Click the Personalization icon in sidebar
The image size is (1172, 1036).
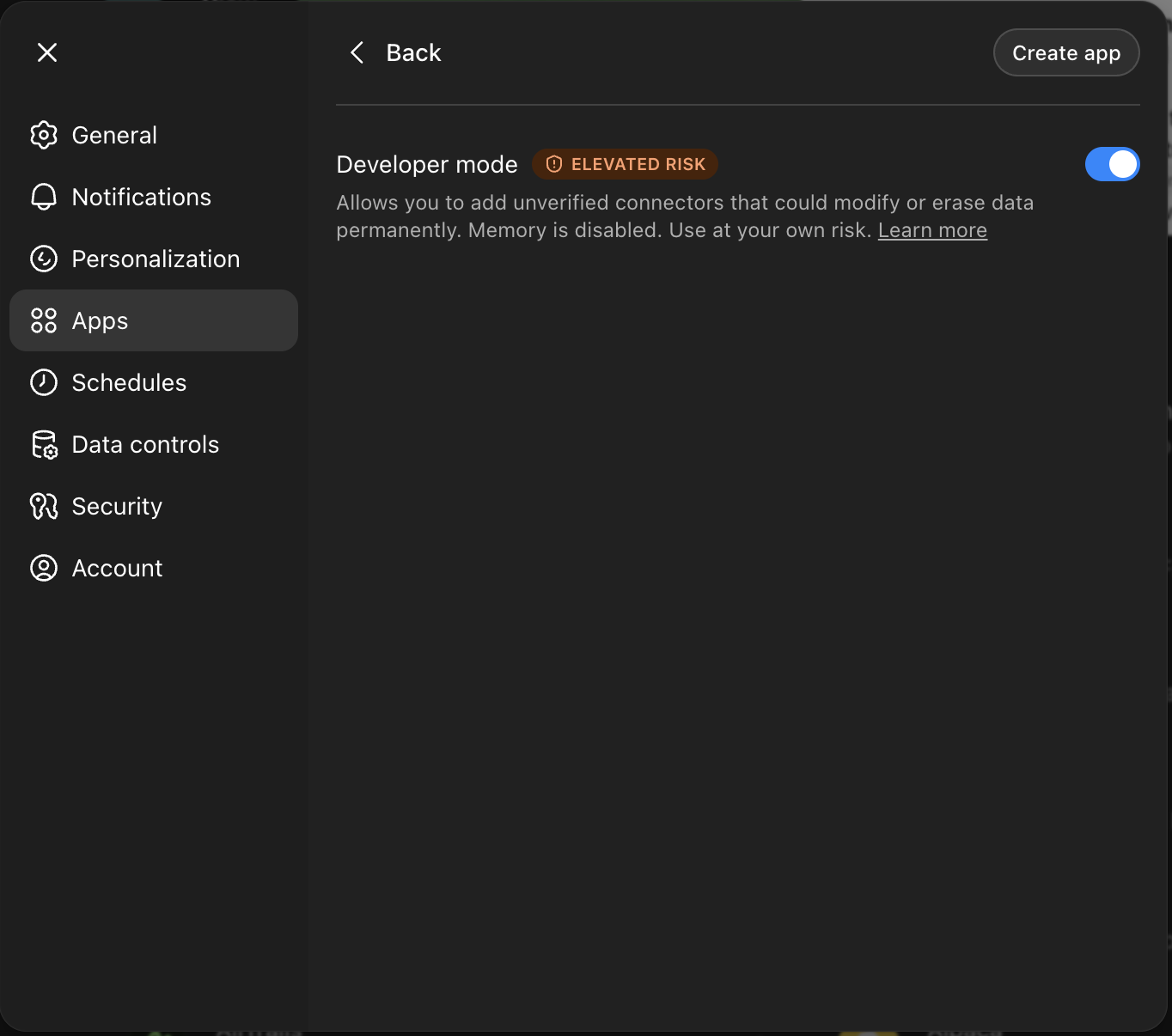tap(44, 259)
